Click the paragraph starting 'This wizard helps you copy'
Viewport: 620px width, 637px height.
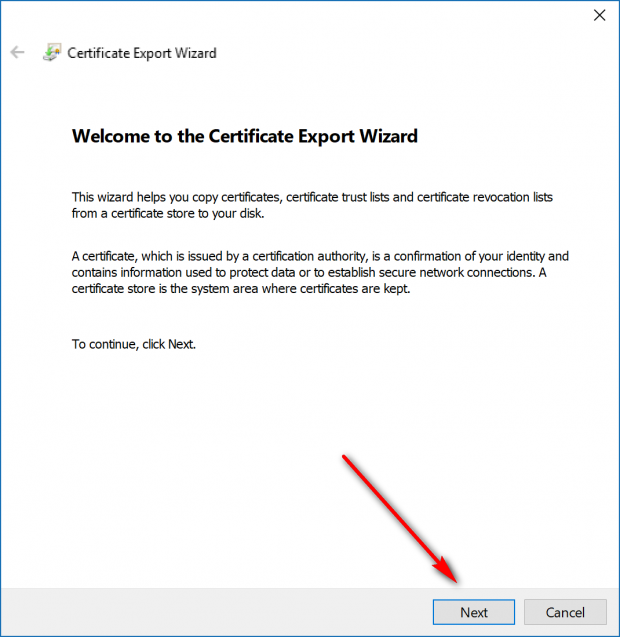tap(312, 205)
